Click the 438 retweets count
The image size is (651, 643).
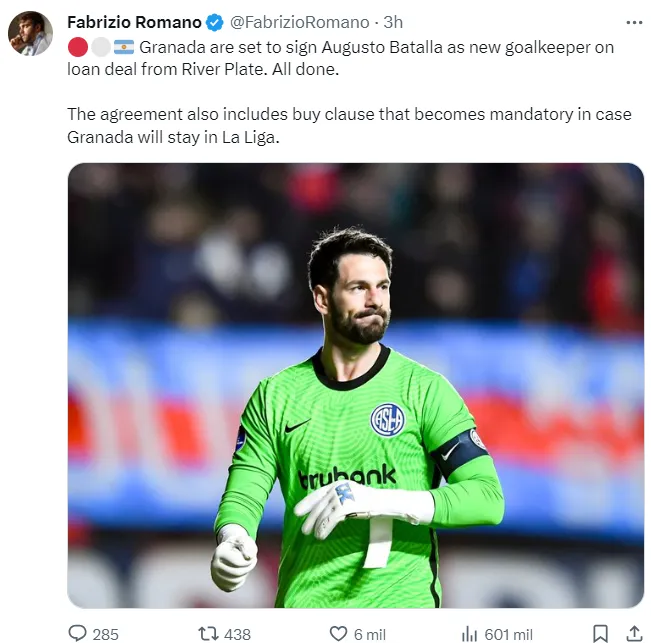point(237,635)
